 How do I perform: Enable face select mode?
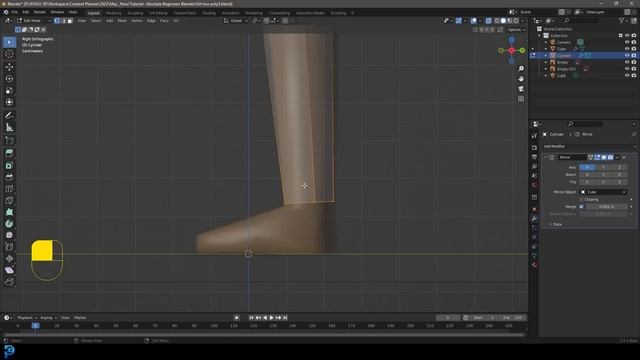click(x=70, y=20)
